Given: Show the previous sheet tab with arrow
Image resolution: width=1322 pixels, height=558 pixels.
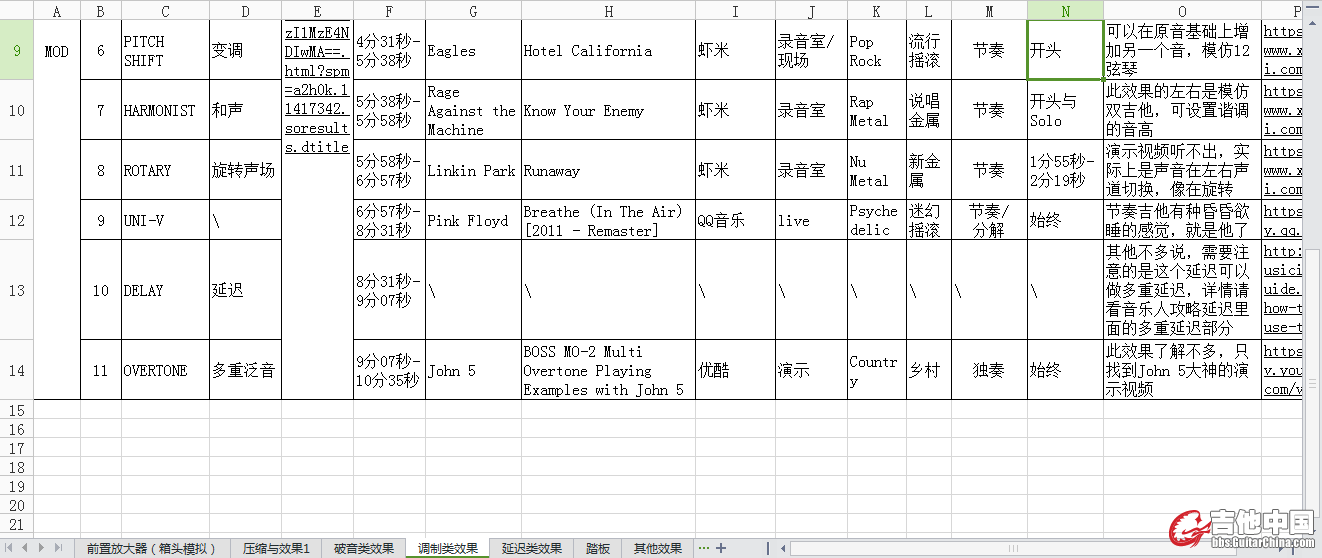Looking at the screenshot, I should [27, 548].
